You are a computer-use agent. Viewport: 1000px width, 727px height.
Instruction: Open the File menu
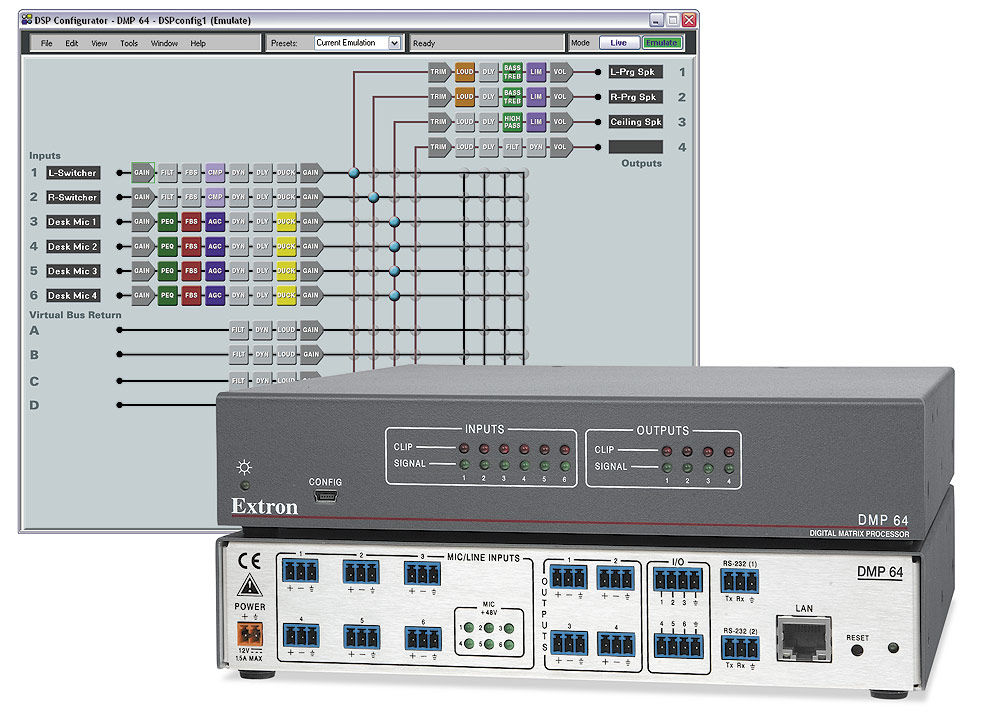(47, 43)
